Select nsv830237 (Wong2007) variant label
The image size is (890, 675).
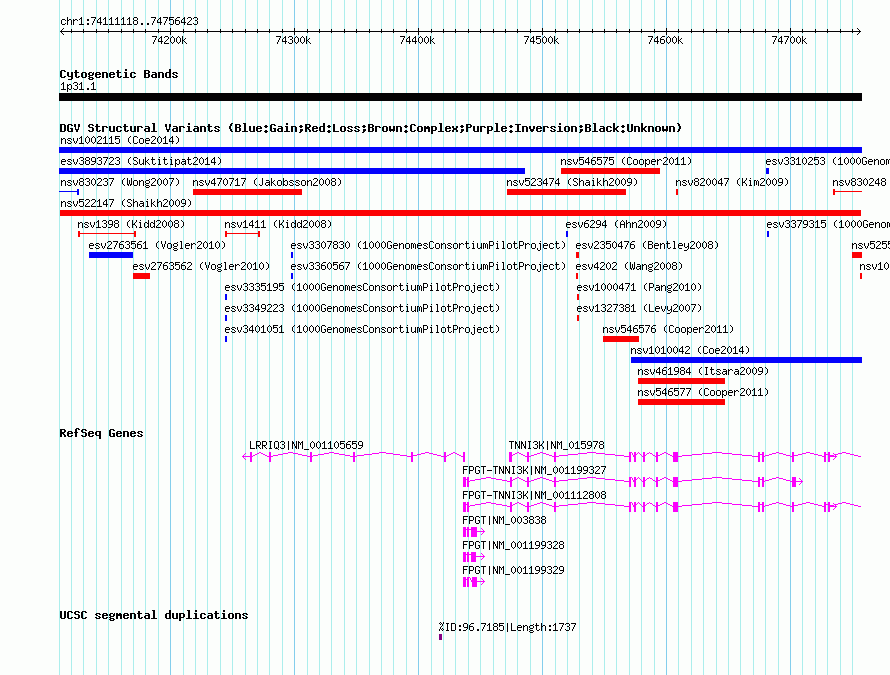coord(120,182)
